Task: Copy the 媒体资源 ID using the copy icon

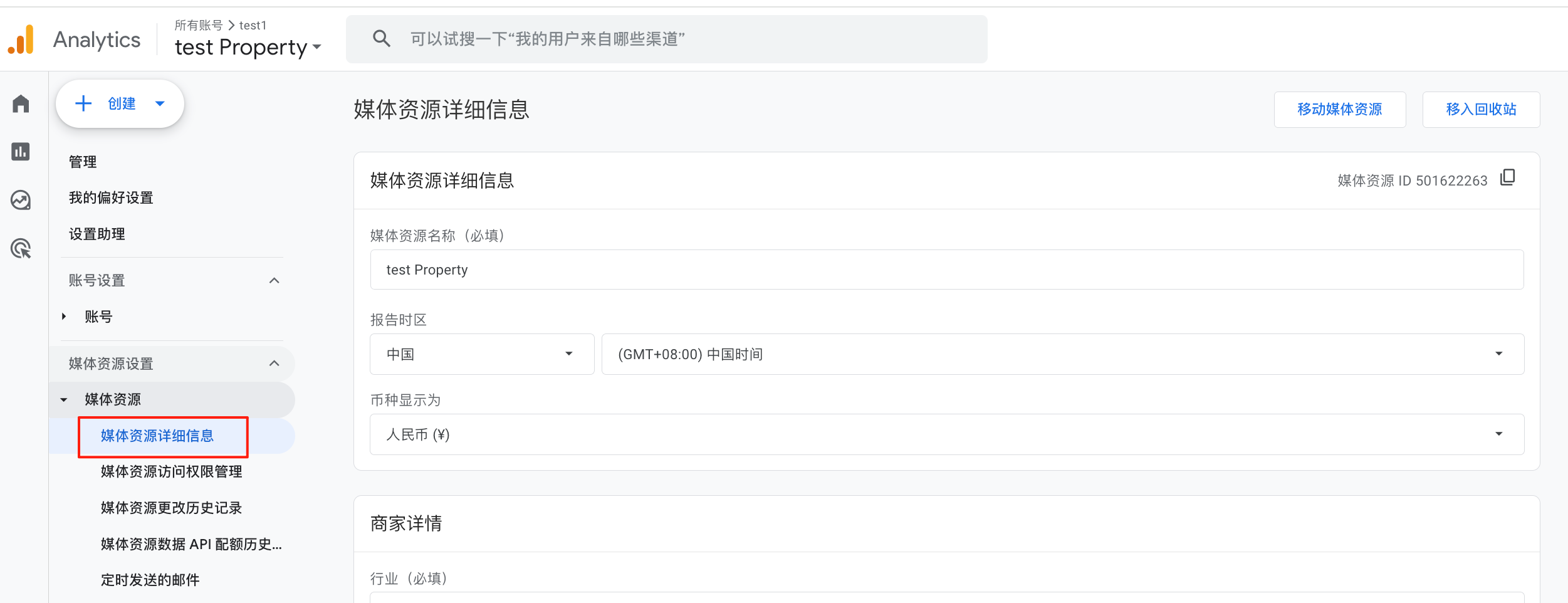Action: click(x=1507, y=178)
